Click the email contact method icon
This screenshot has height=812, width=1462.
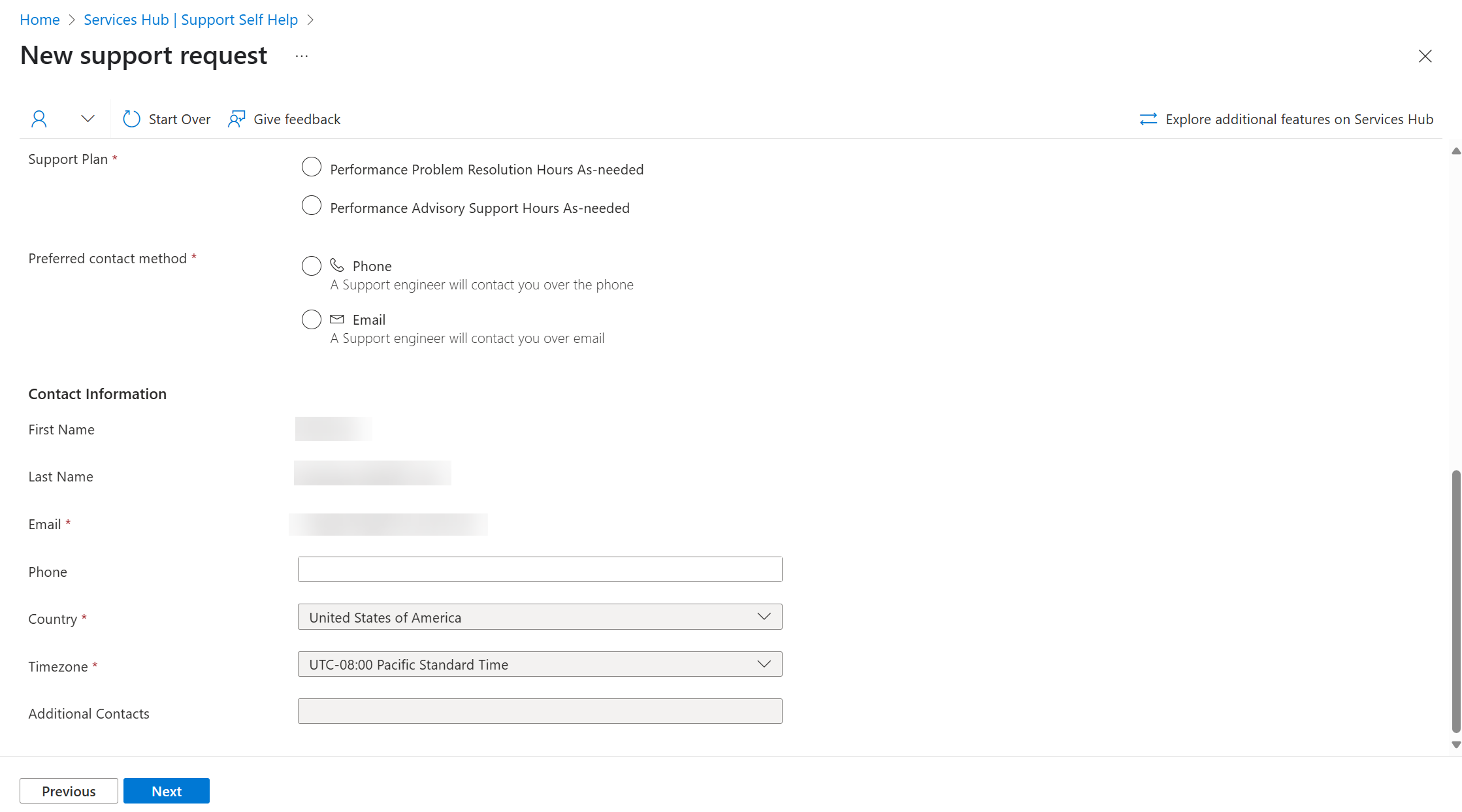336,318
